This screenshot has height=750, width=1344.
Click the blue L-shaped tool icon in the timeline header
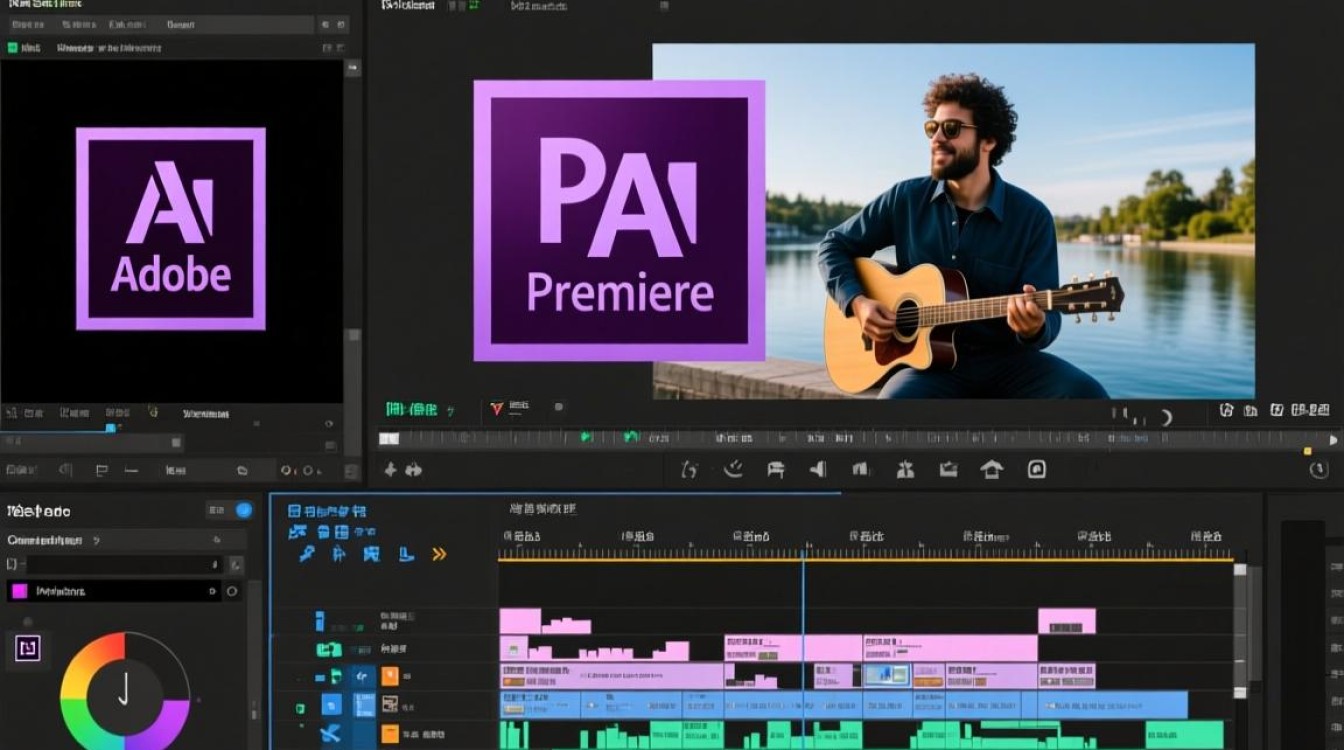pos(405,554)
